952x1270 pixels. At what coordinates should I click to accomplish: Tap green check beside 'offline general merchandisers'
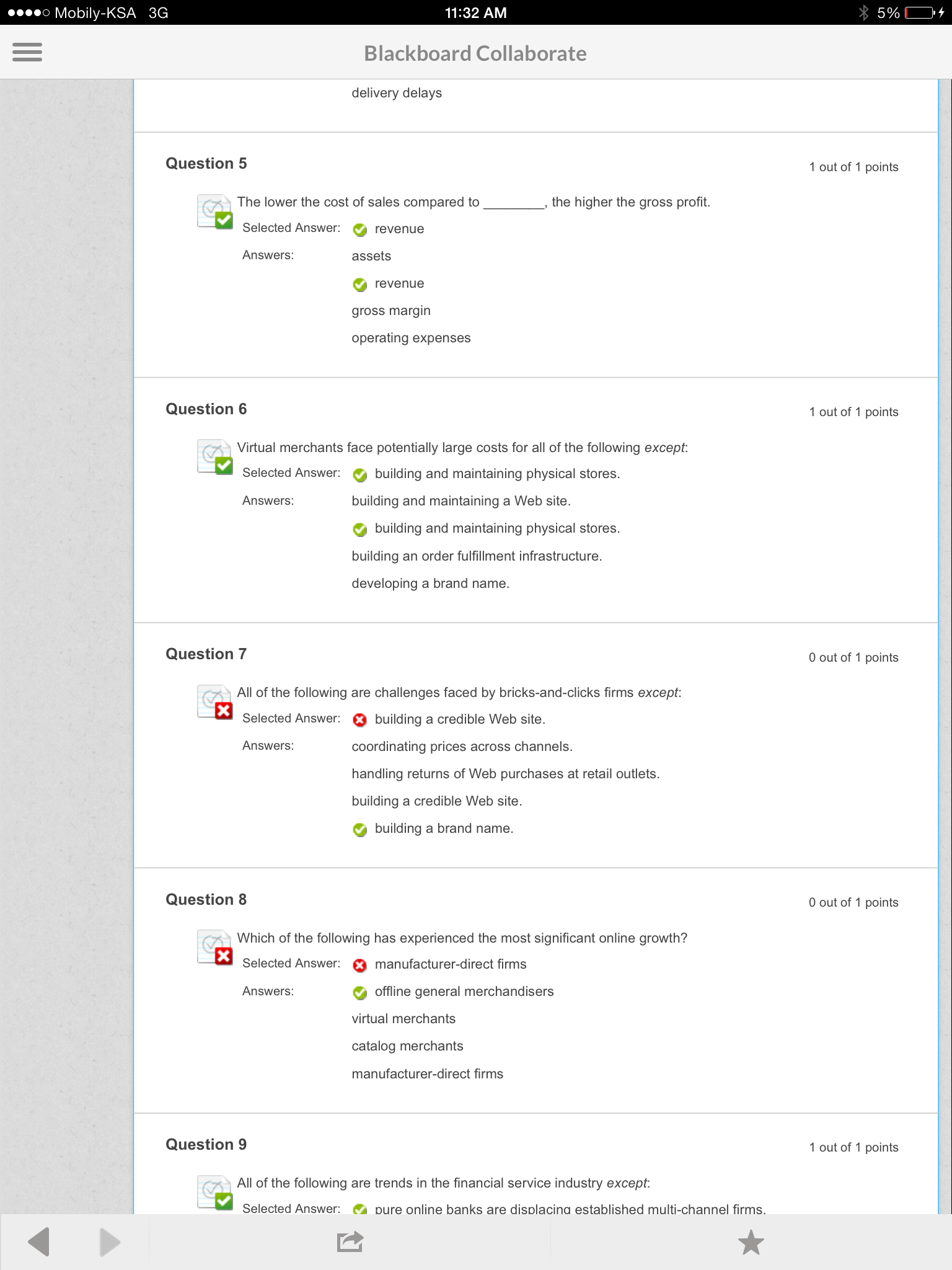[x=360, y=992]
